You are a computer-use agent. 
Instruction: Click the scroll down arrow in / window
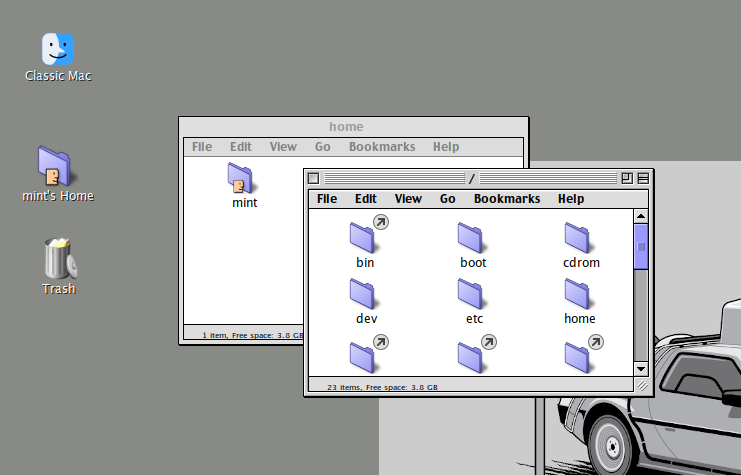coord(641,369)
